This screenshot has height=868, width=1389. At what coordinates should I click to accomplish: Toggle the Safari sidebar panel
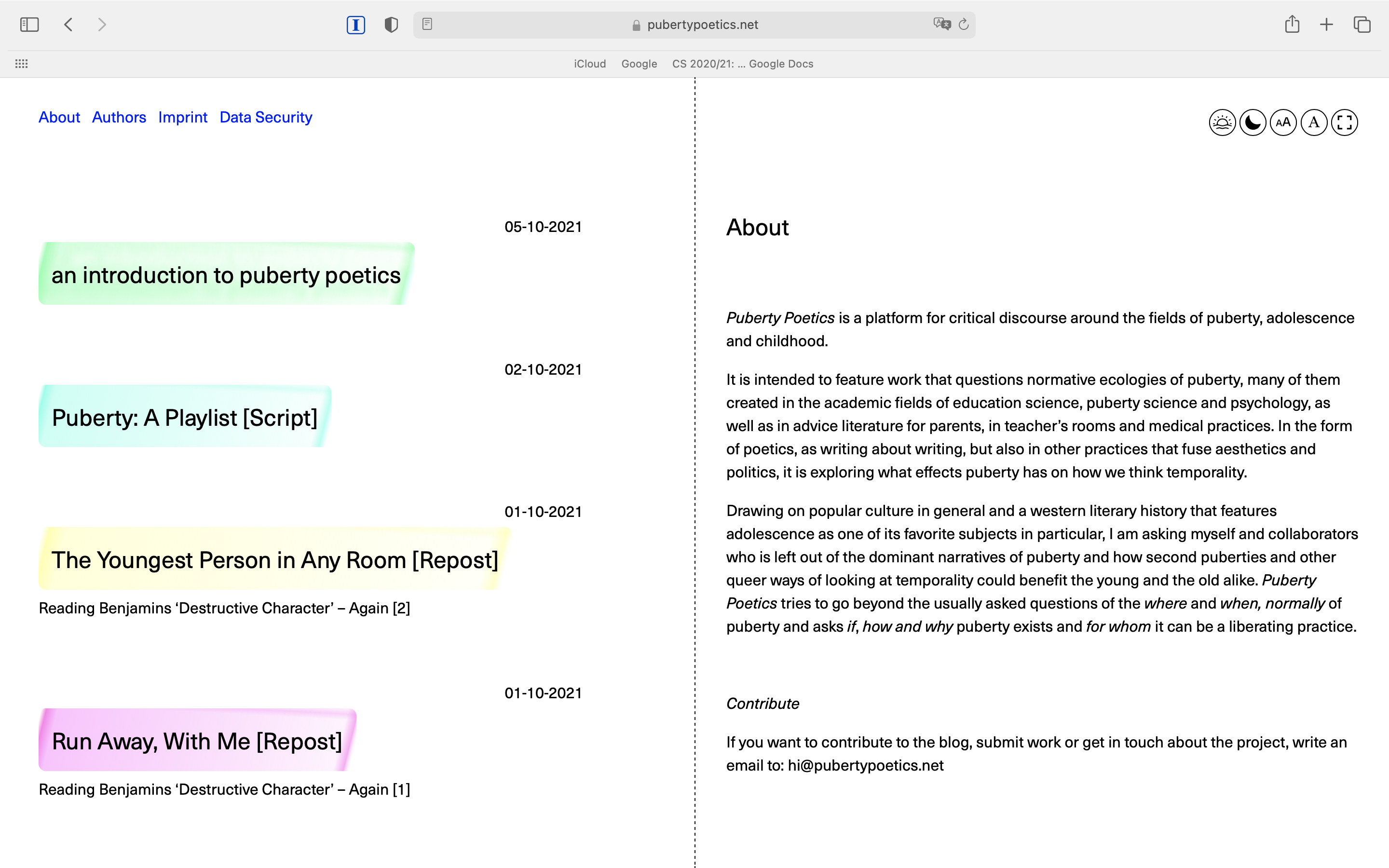pos(29,25)
